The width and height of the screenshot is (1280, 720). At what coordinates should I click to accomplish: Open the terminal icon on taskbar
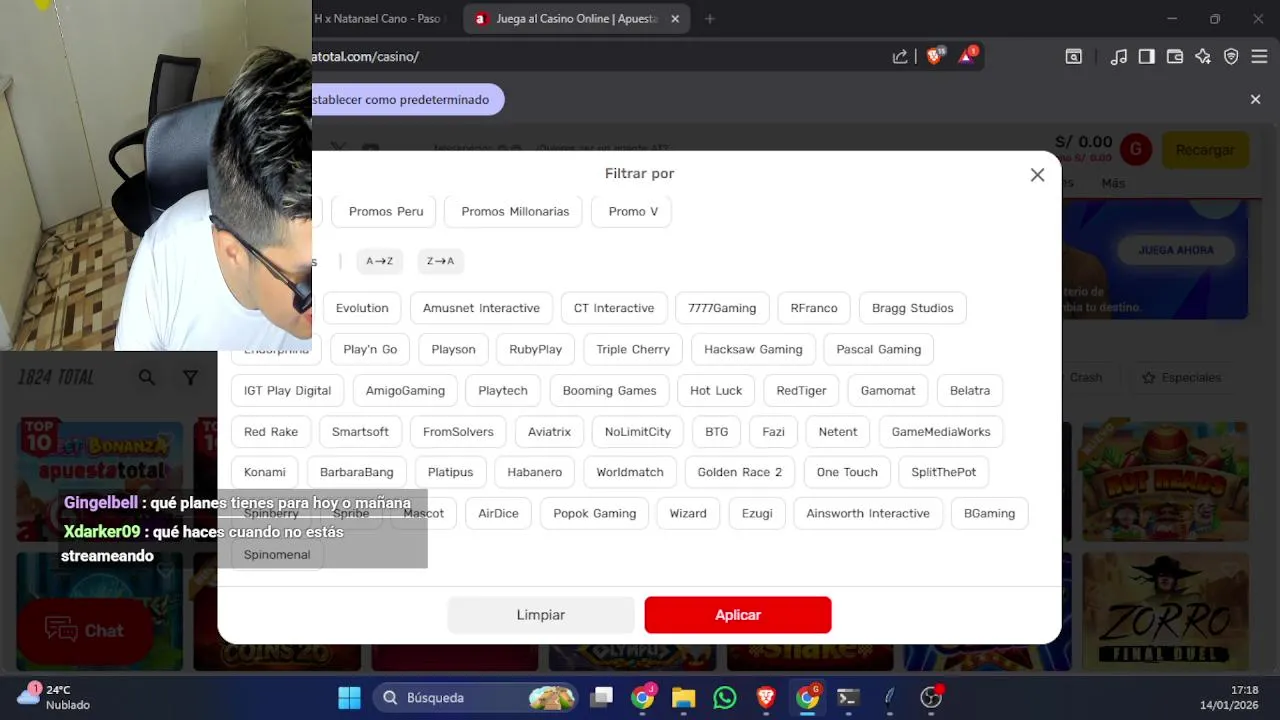848,697
